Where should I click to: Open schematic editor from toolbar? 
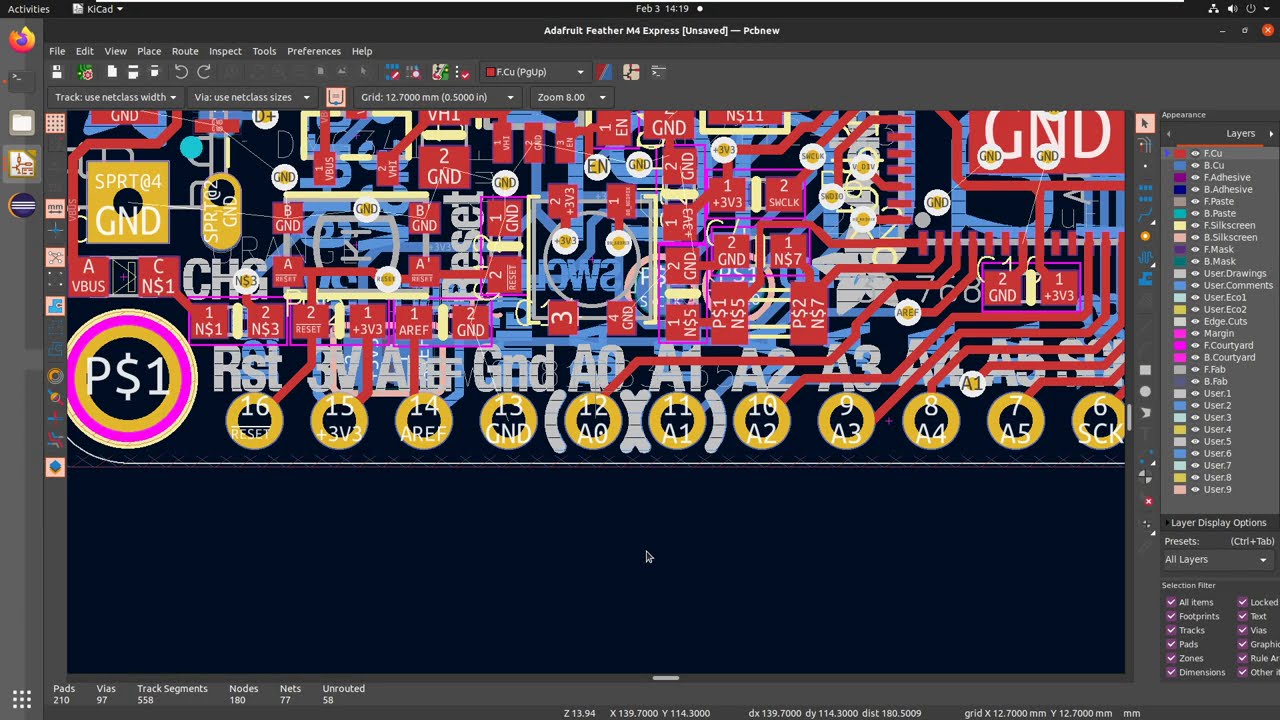(631, 72)
